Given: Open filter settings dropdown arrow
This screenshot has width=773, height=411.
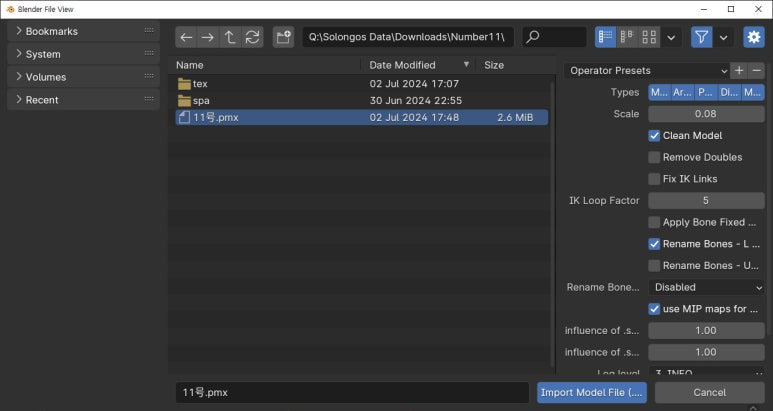Looking at the screenshot, I should pos(723,37).
